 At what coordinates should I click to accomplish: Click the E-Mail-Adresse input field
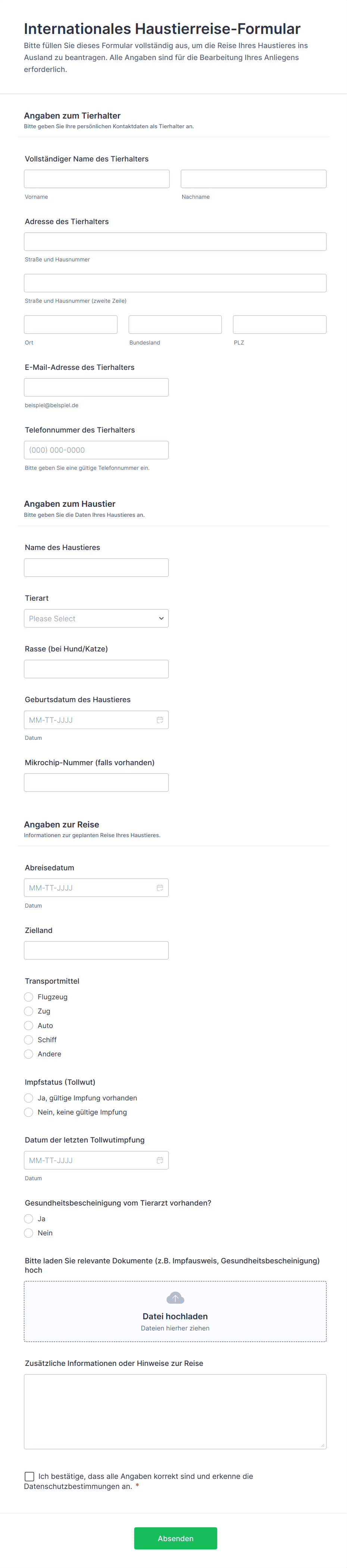96,388
